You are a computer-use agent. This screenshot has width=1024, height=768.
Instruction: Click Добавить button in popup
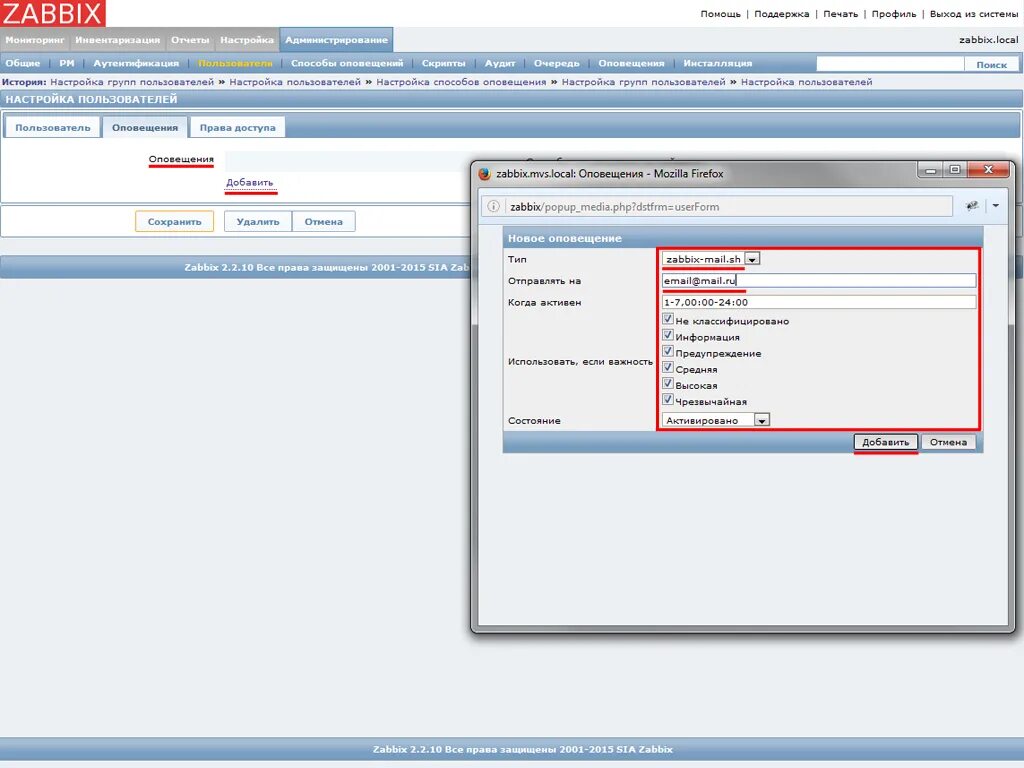point(886,442)
